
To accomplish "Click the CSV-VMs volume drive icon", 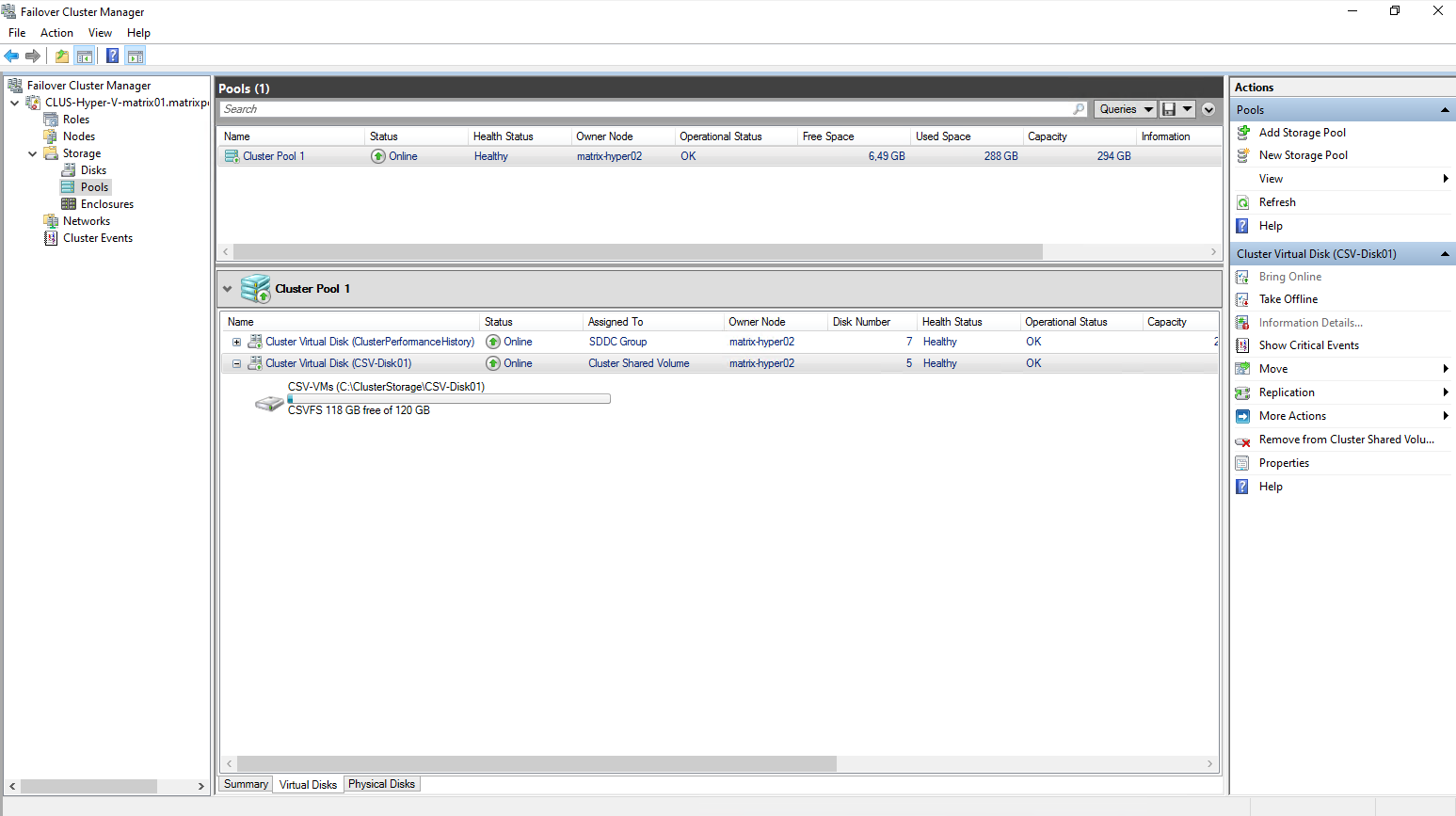I will (269, 403).
